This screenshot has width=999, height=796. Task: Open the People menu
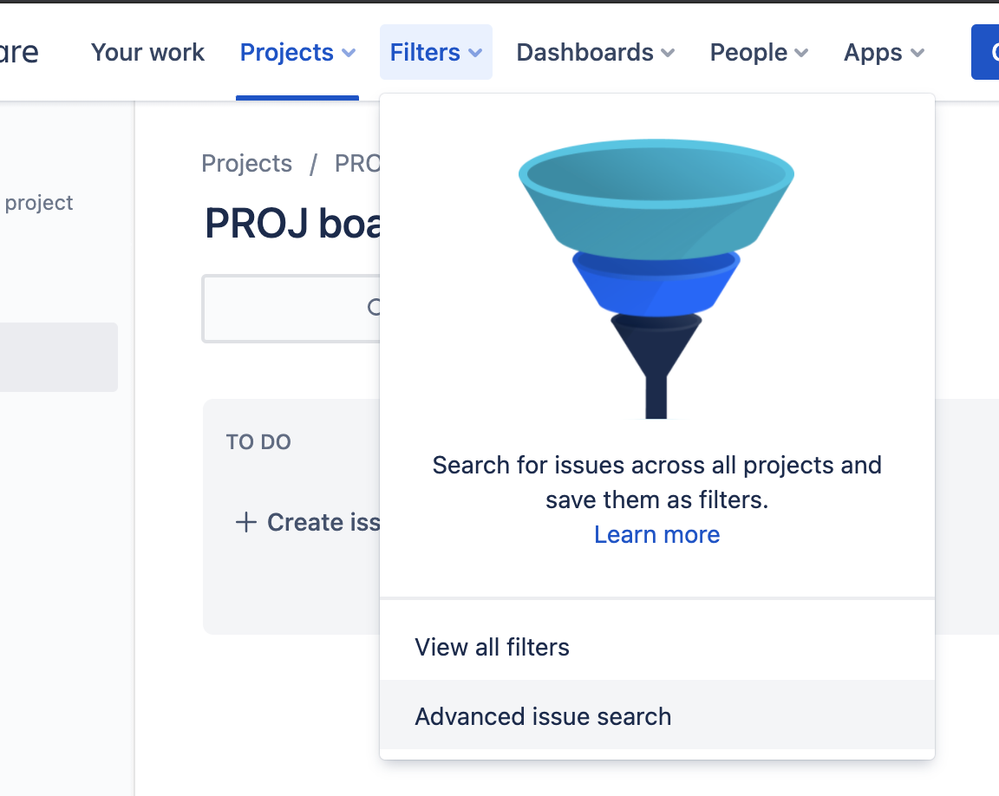(x=759, y=52)
